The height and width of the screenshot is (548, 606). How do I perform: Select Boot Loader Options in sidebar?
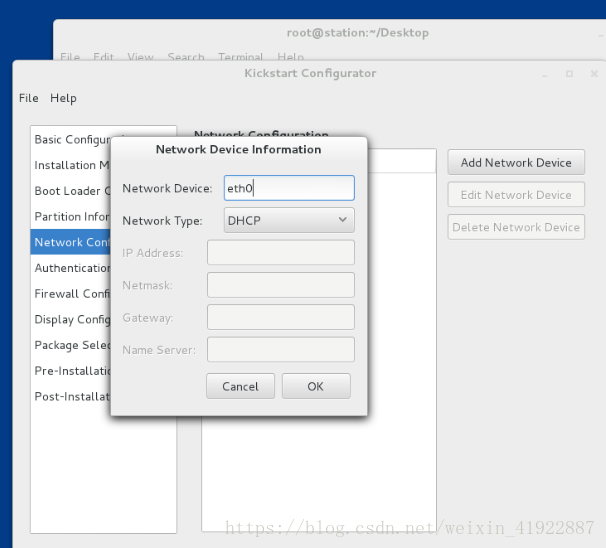pos(71,191)
